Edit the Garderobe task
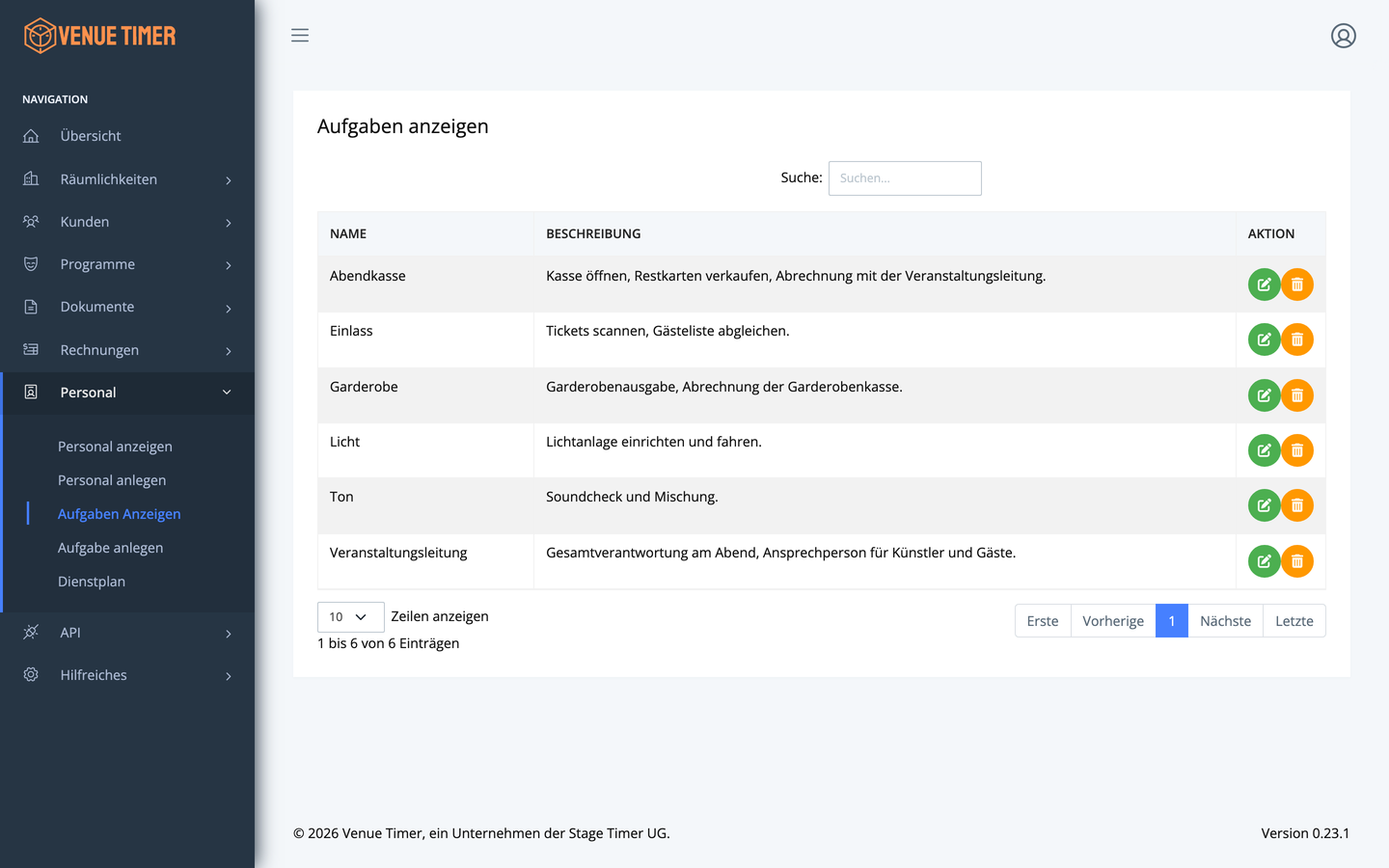This screenshot has height=868, width=1389. pos(1264,395)
